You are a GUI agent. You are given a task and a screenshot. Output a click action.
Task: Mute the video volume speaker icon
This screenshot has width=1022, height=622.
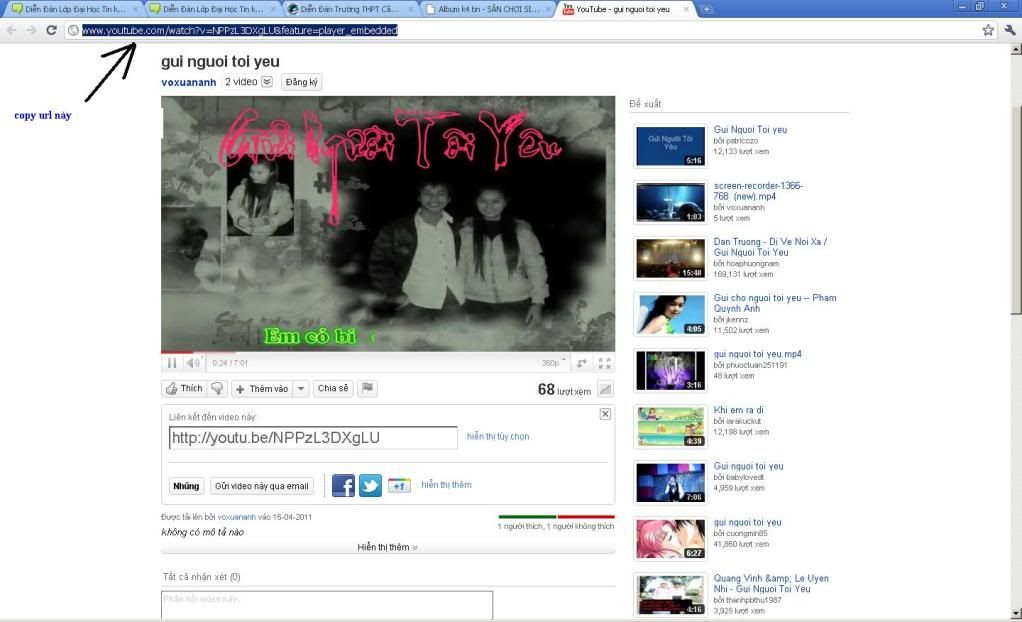tap(193, 363)
